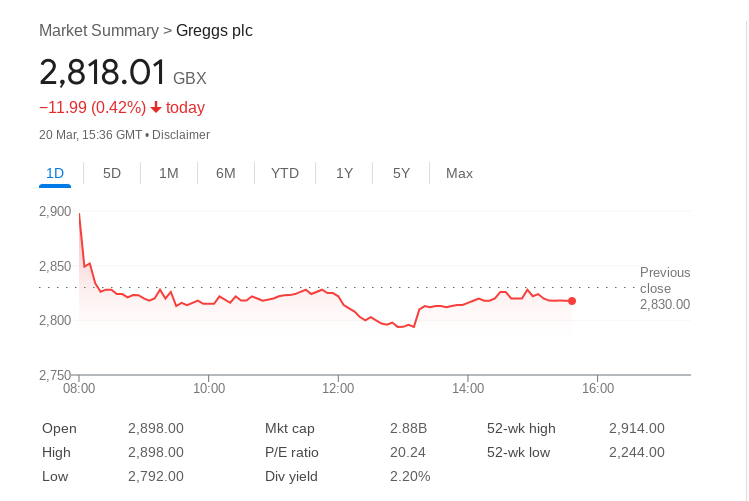The height and width of the screenshot is (501, 749).
Task: Select the 1M chart range tab
Action: 169,173
